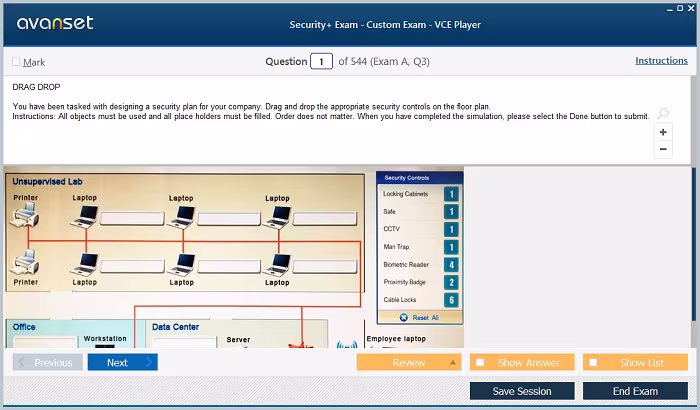This screenshot has height=410, width=700.
Task: Click the bottom-middle Laptop icon
Action: 181,265
